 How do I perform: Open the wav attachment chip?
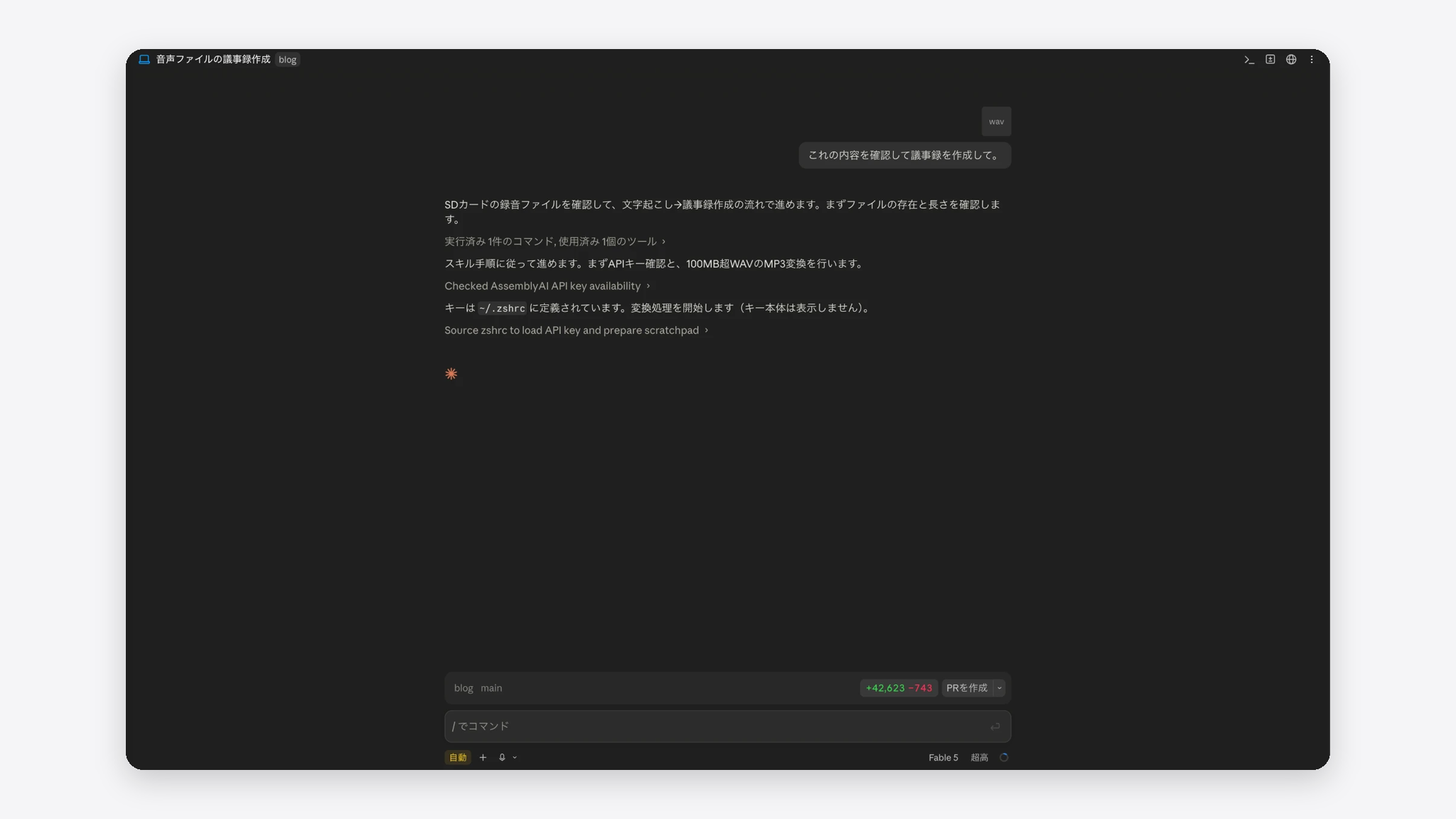point(996,122)
